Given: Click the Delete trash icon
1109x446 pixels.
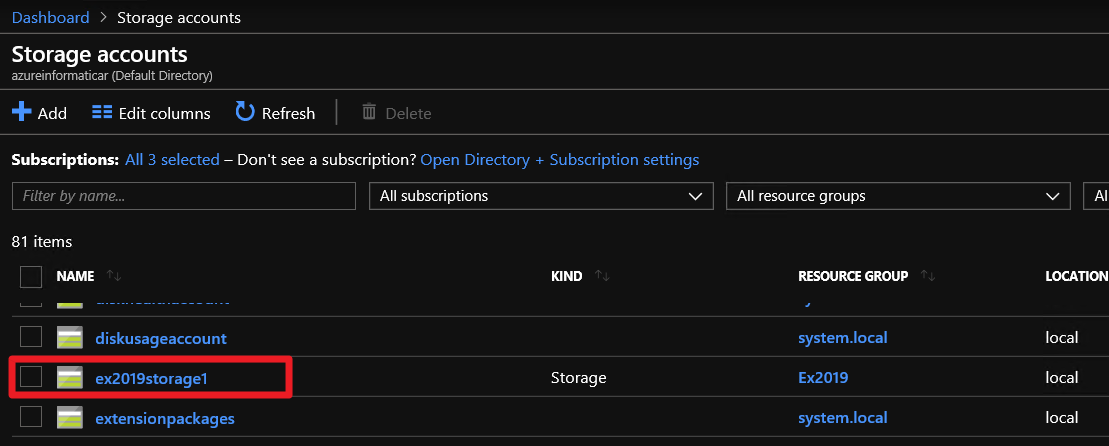Looking at the screenshot, I should (369, 112).
